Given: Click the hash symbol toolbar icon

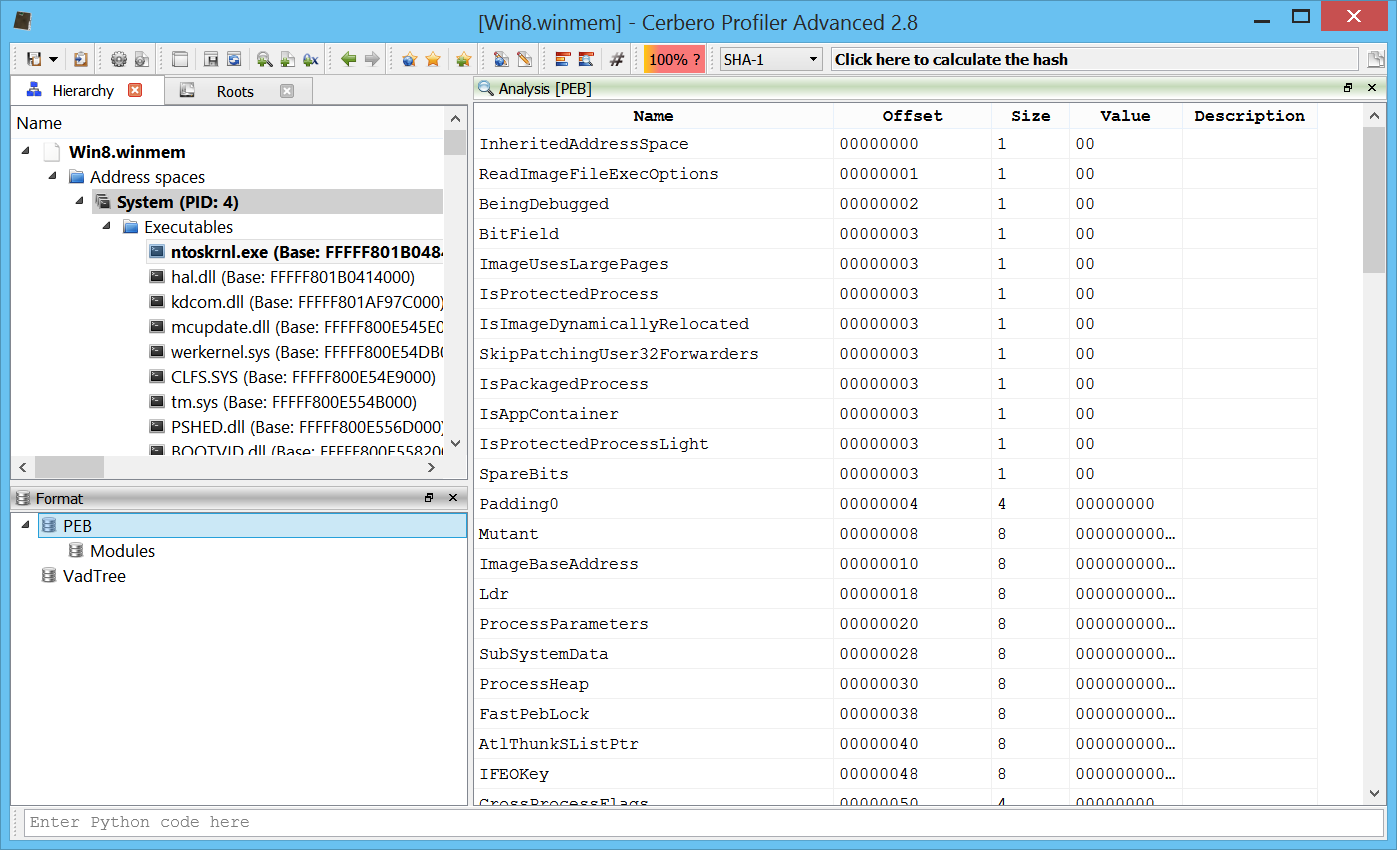Looking at the screenshot, I should click(617, 59).
